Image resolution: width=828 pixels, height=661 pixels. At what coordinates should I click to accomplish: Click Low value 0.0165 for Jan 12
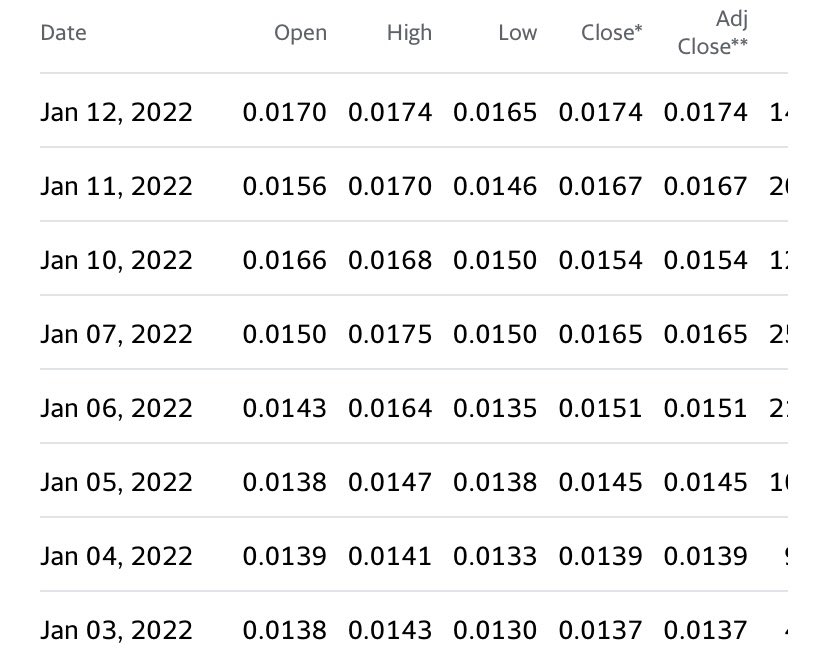[495, 112]
